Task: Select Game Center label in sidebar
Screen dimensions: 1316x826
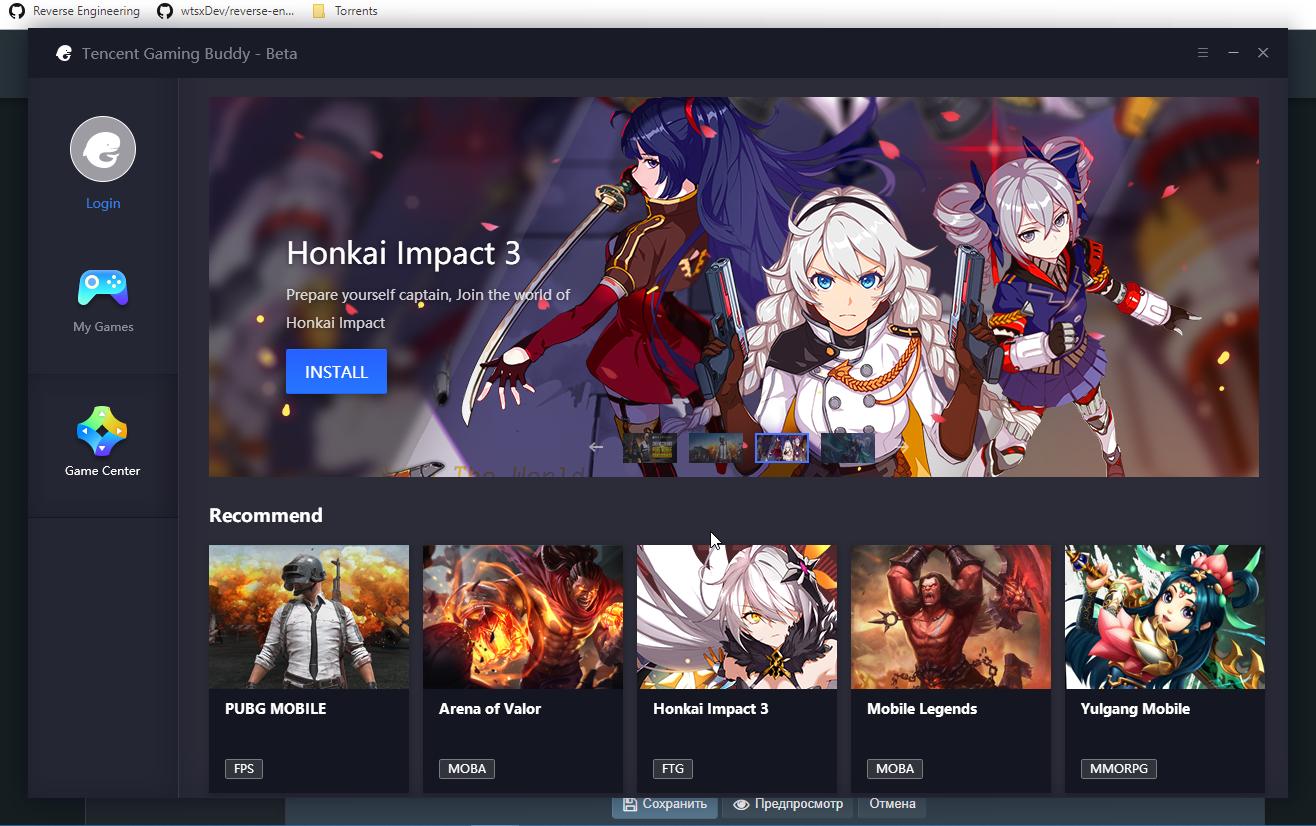Action: point(102,471)
